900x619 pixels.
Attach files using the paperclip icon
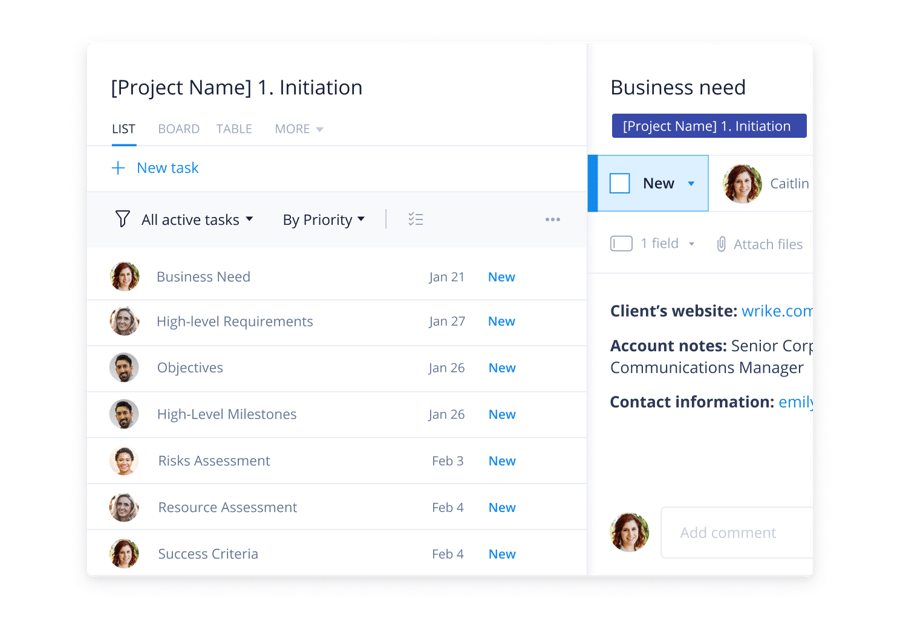720,243
